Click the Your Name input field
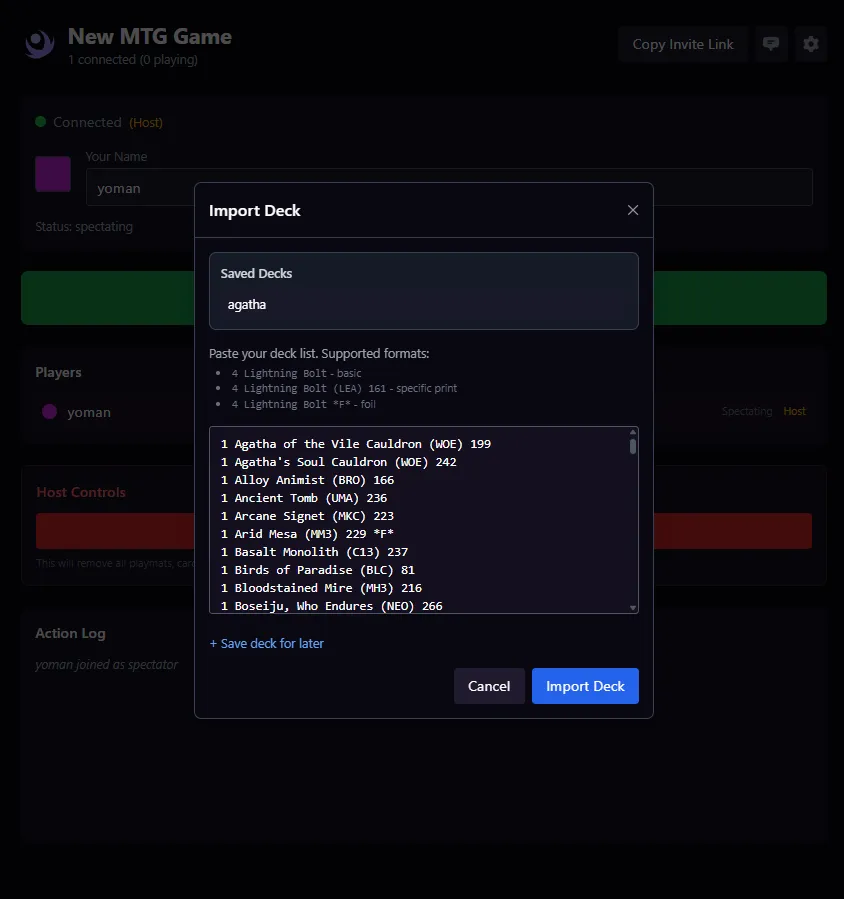 pos(449,187)
